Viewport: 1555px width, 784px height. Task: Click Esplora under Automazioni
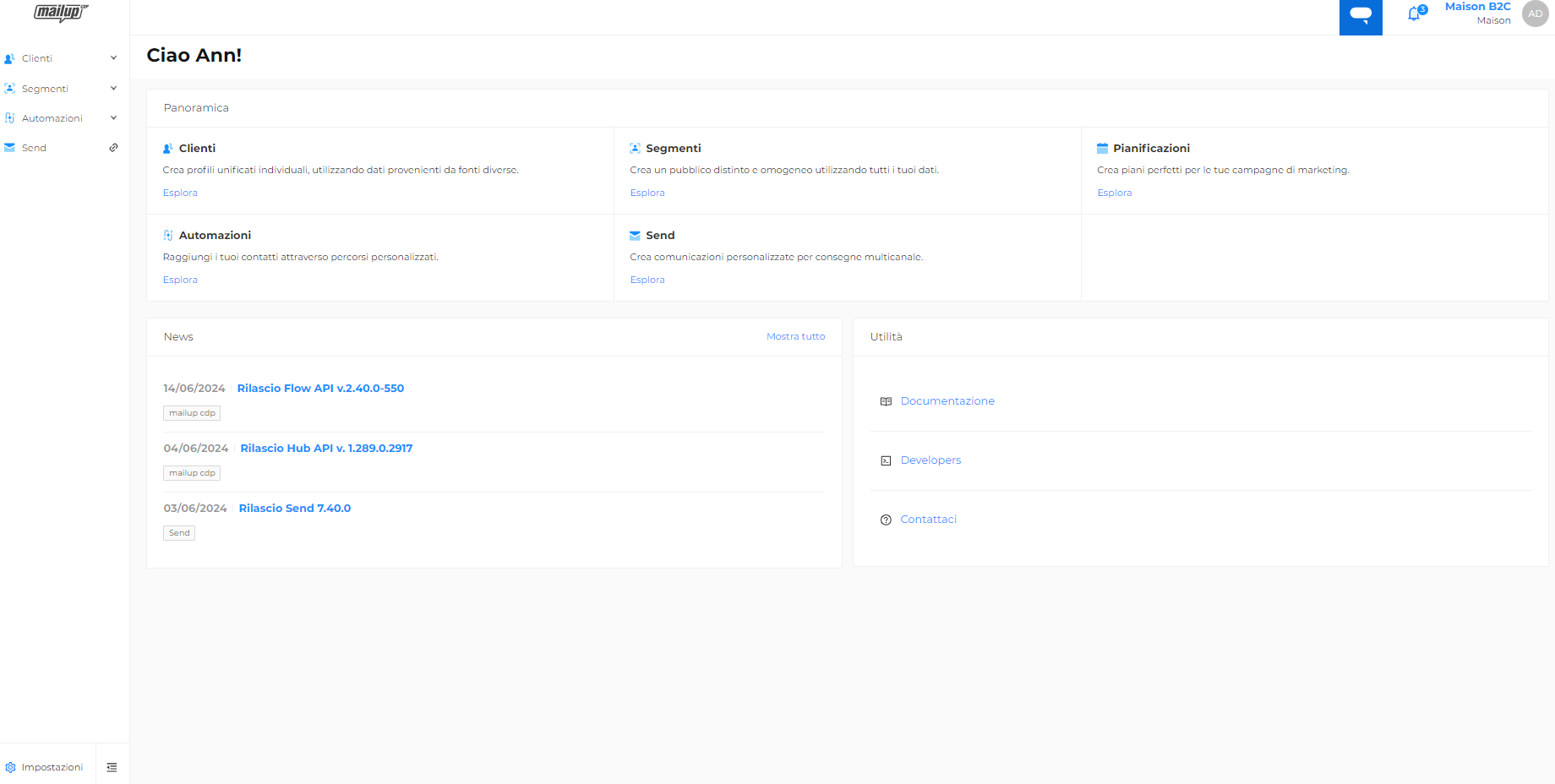pyautogui.click(x=180, y=280)
